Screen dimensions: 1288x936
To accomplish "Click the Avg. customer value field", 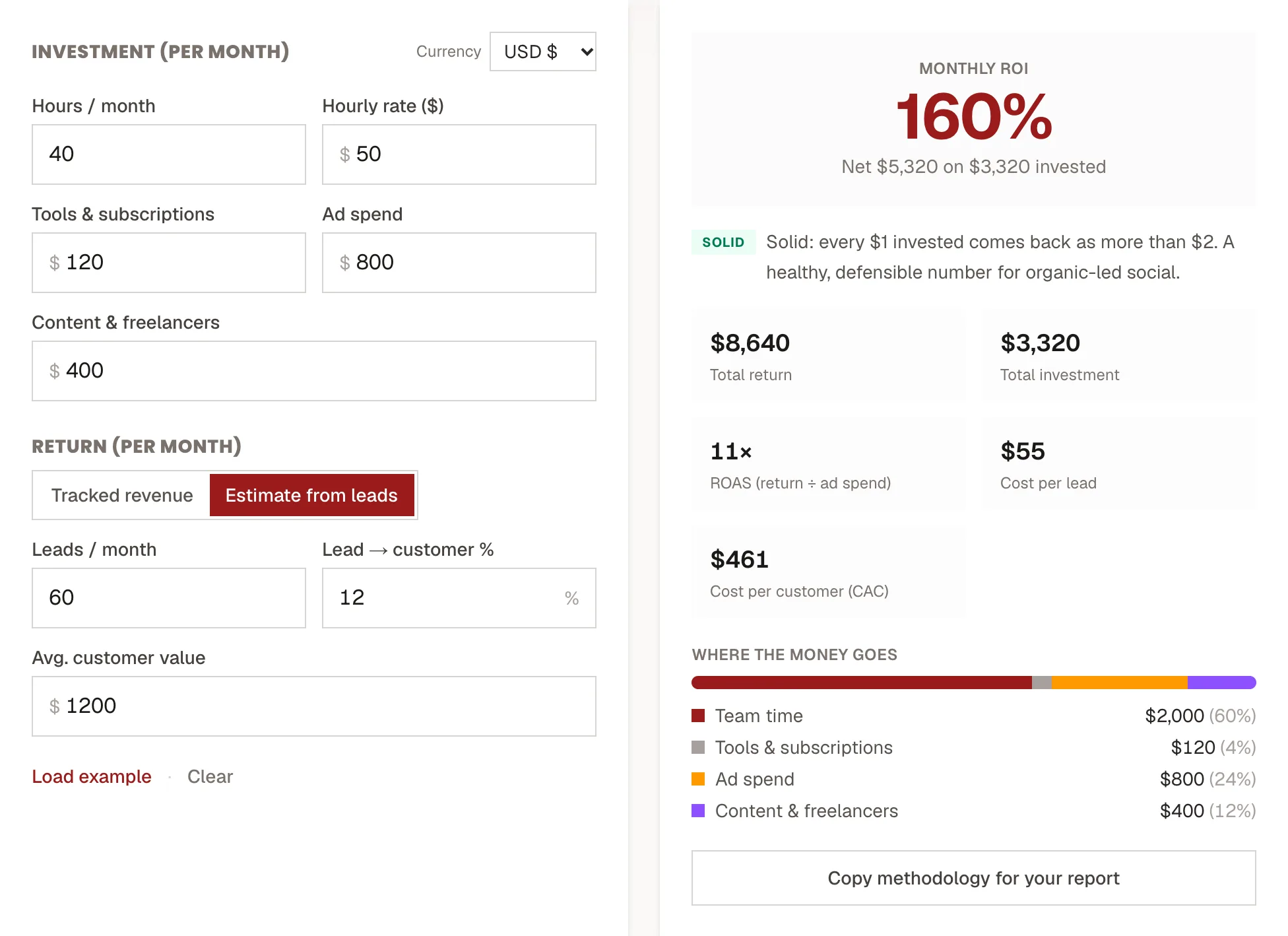I will pyautogui.click(x=314, y=706).
